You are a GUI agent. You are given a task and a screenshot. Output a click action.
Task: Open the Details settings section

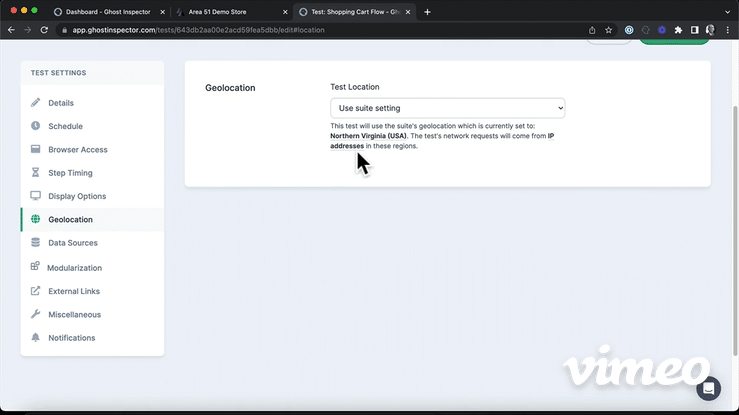pyautogui.click(x=92, y=103)
